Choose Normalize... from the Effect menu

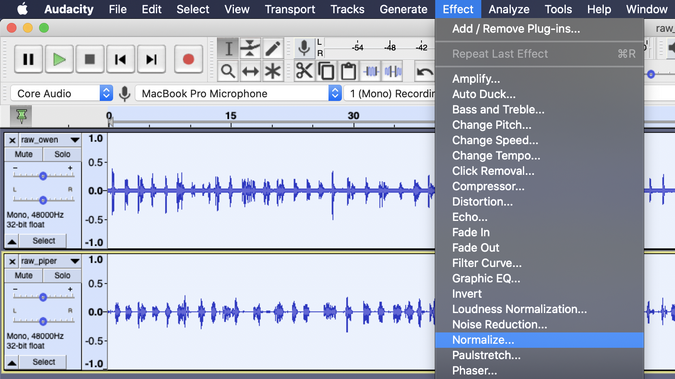pos(539,340)
